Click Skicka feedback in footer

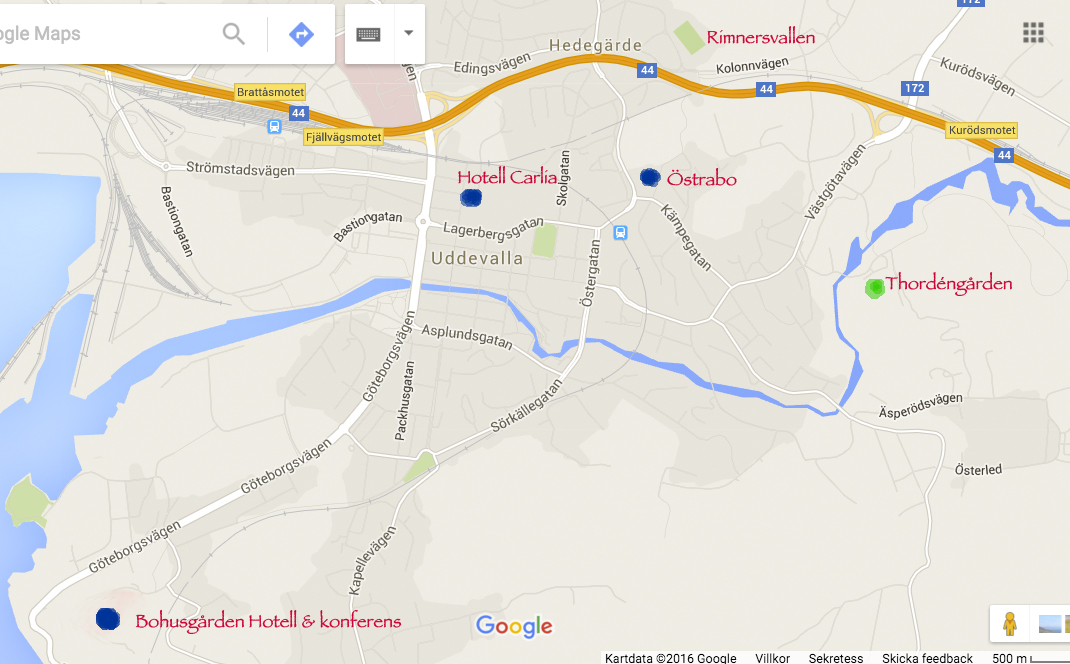click(927, 658)
